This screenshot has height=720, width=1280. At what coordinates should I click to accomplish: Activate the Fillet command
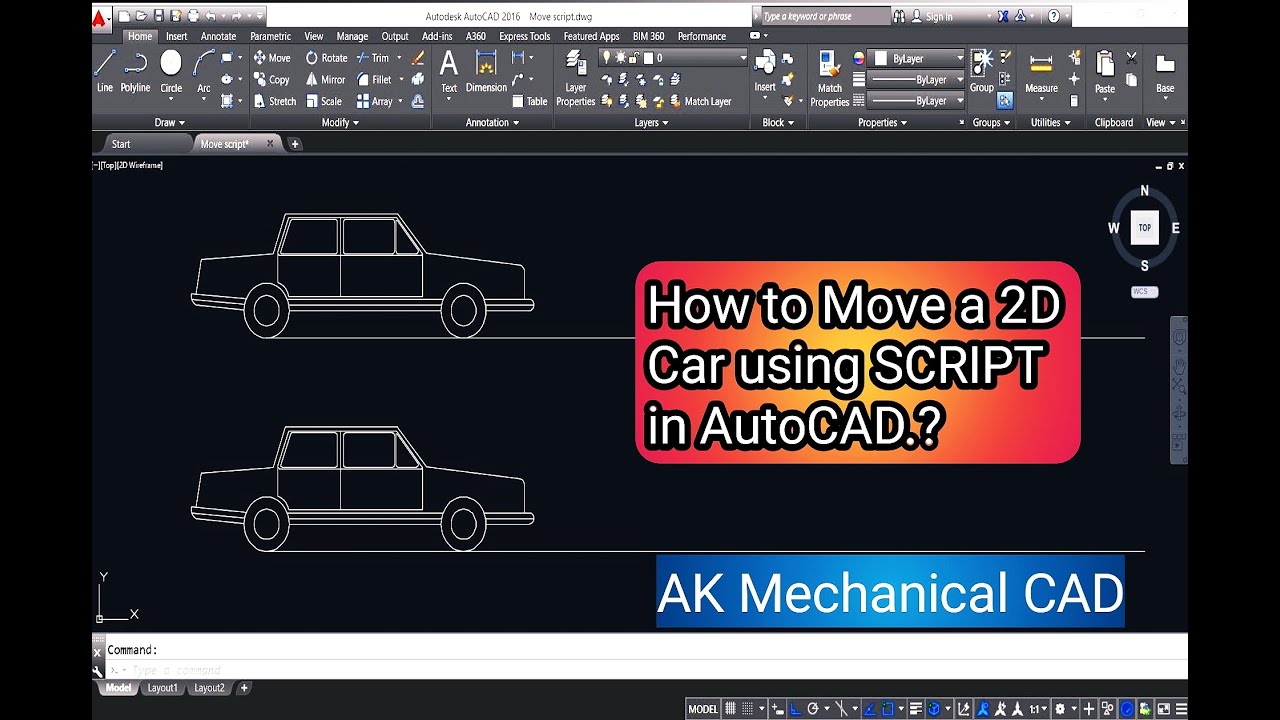coord(374,80)
